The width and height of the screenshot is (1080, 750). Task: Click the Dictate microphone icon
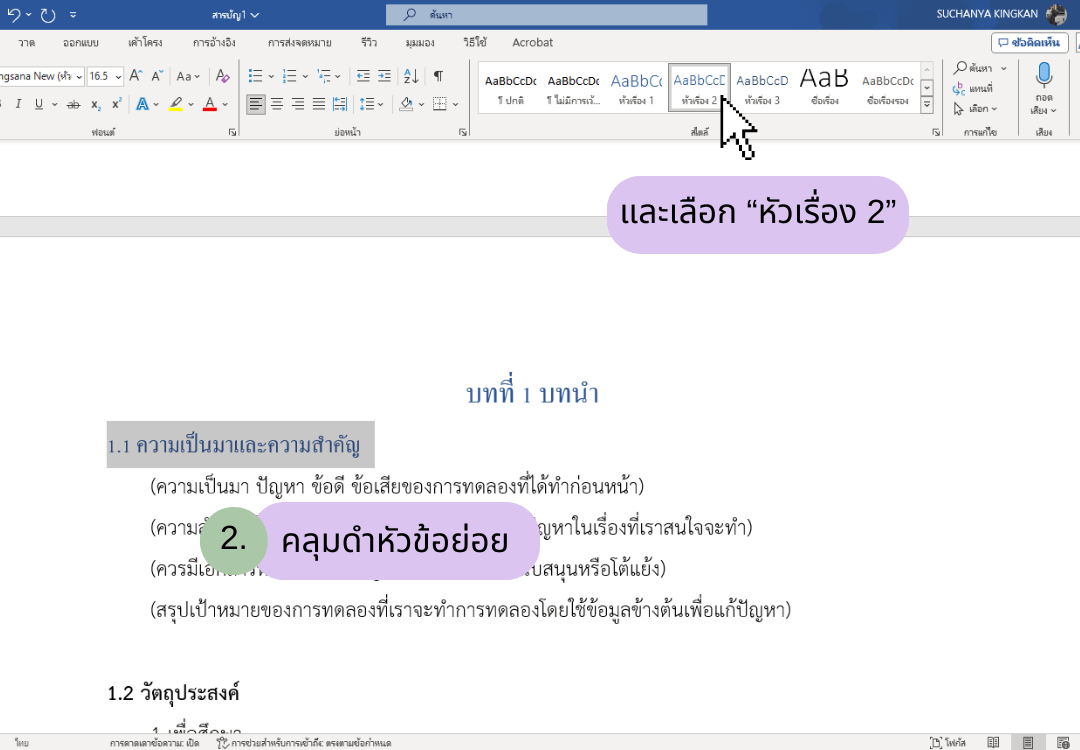click(1043, 74)
